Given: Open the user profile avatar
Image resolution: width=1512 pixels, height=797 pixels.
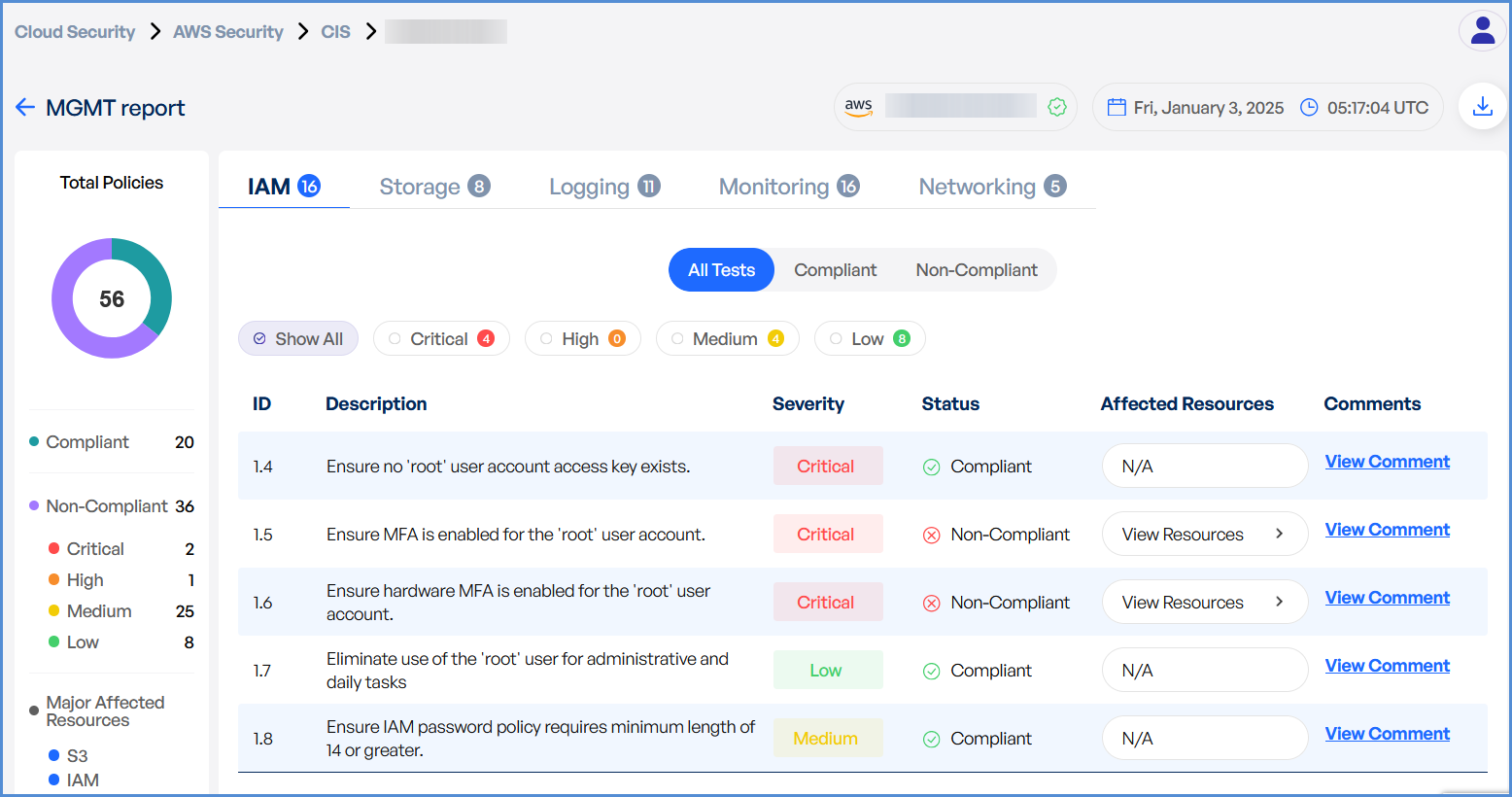Looking at the screenshot, I should pos(1482,31).
